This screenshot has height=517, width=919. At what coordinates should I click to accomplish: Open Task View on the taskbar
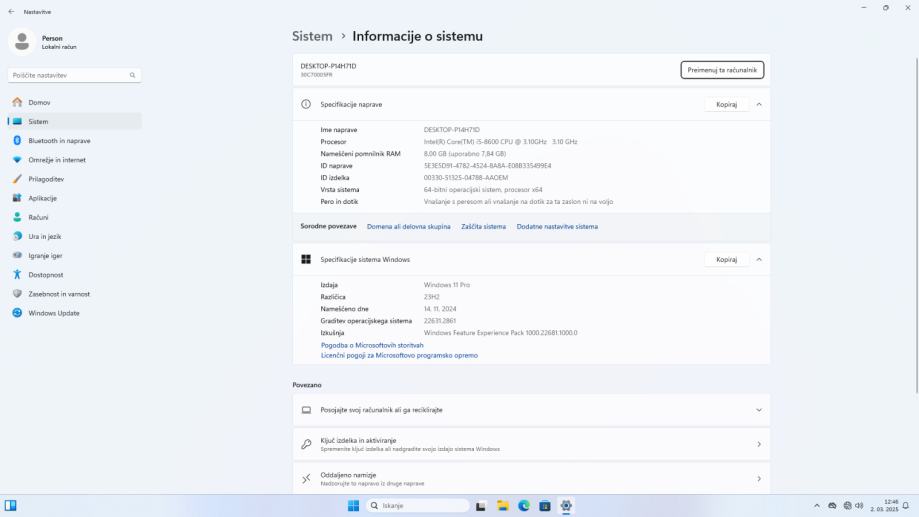[x=481, y=506]
